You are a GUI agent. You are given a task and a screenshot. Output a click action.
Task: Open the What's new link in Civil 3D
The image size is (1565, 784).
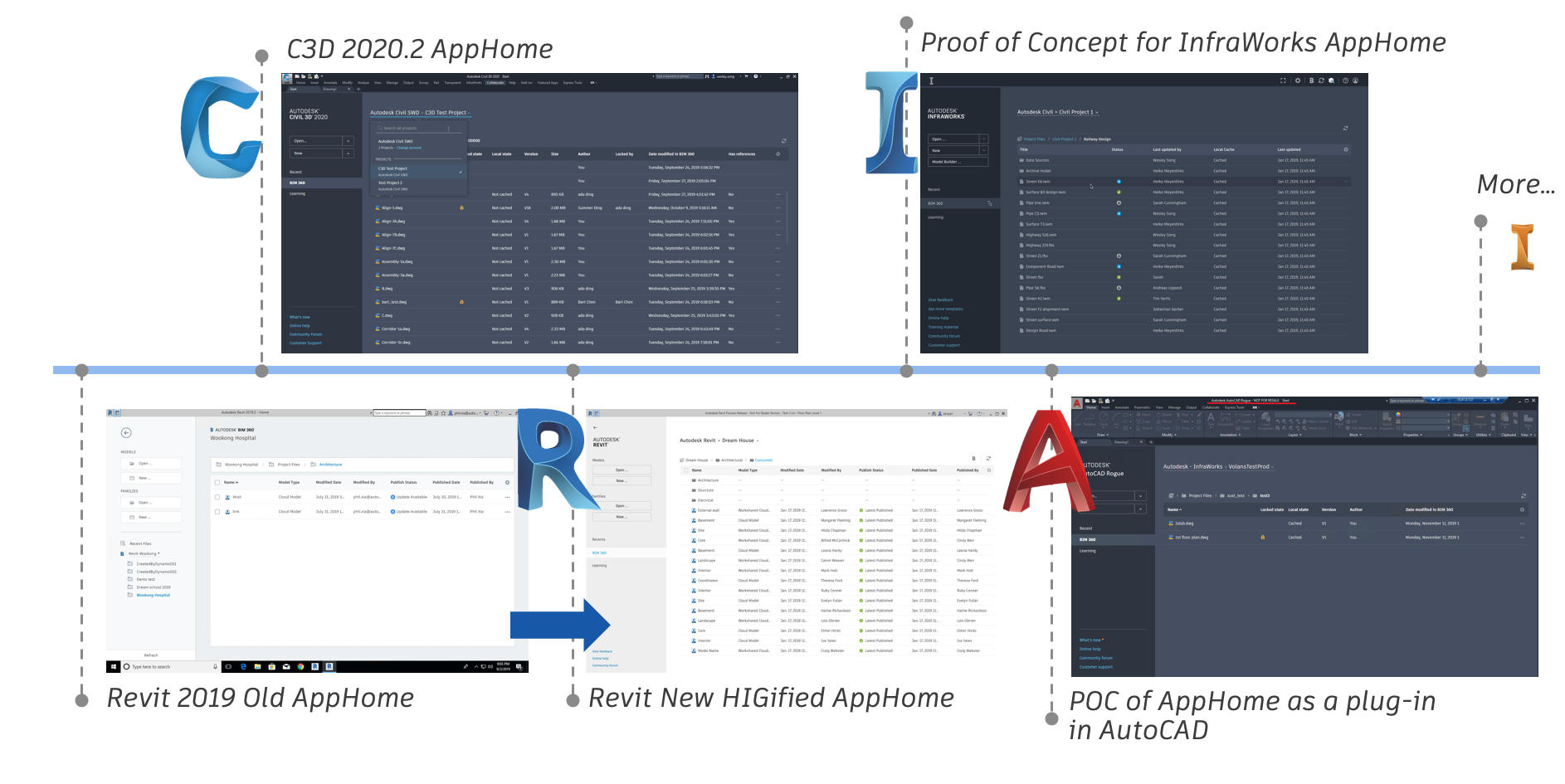pos(300,317)
